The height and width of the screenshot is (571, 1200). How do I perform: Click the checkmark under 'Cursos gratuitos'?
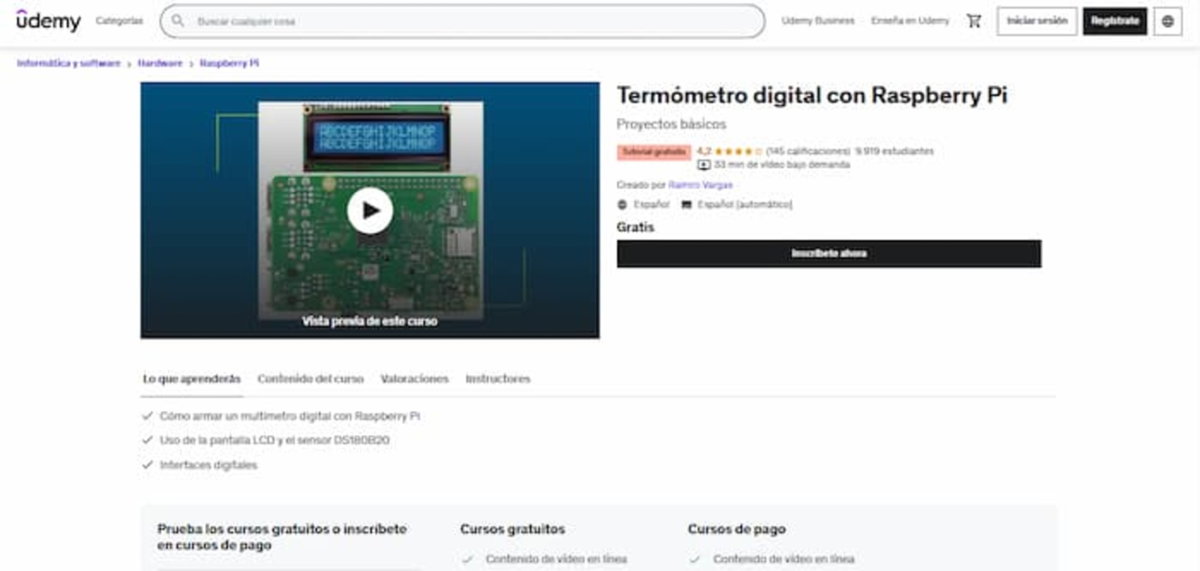click(x=467, y=560)
